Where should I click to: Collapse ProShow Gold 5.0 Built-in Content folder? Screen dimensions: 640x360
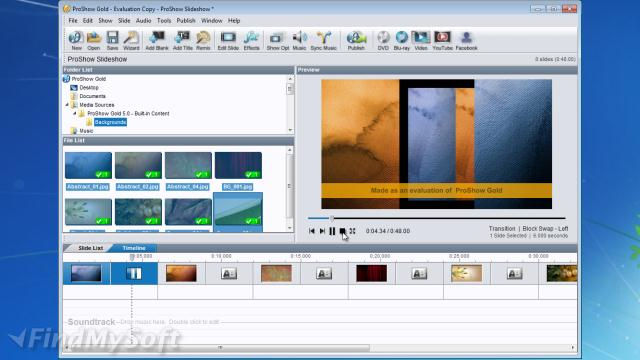pos(75,113)
